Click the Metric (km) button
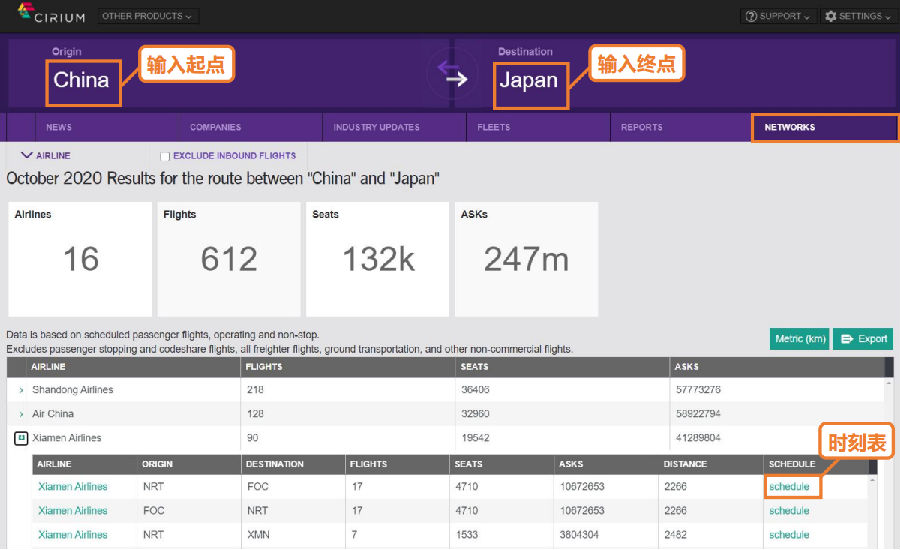The height and width of the screenshot is (550, 900). click(799, 339)
